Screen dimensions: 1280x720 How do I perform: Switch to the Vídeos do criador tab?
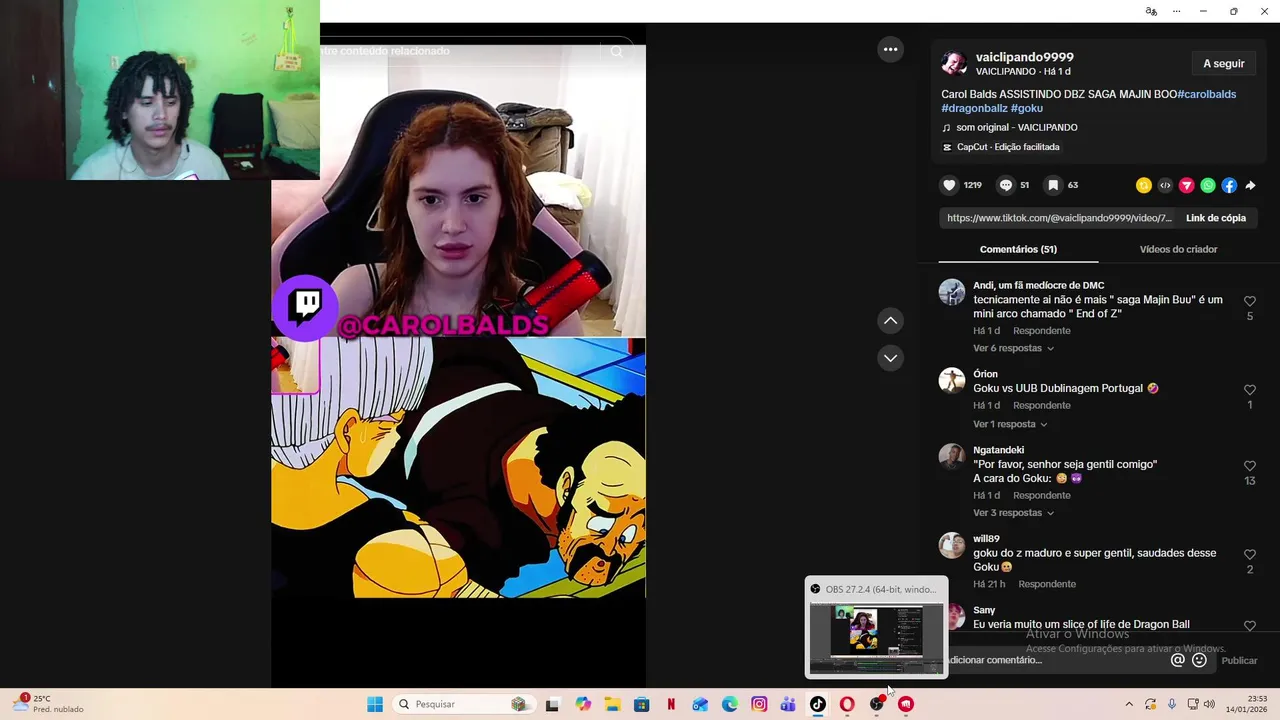[1178, 249]
